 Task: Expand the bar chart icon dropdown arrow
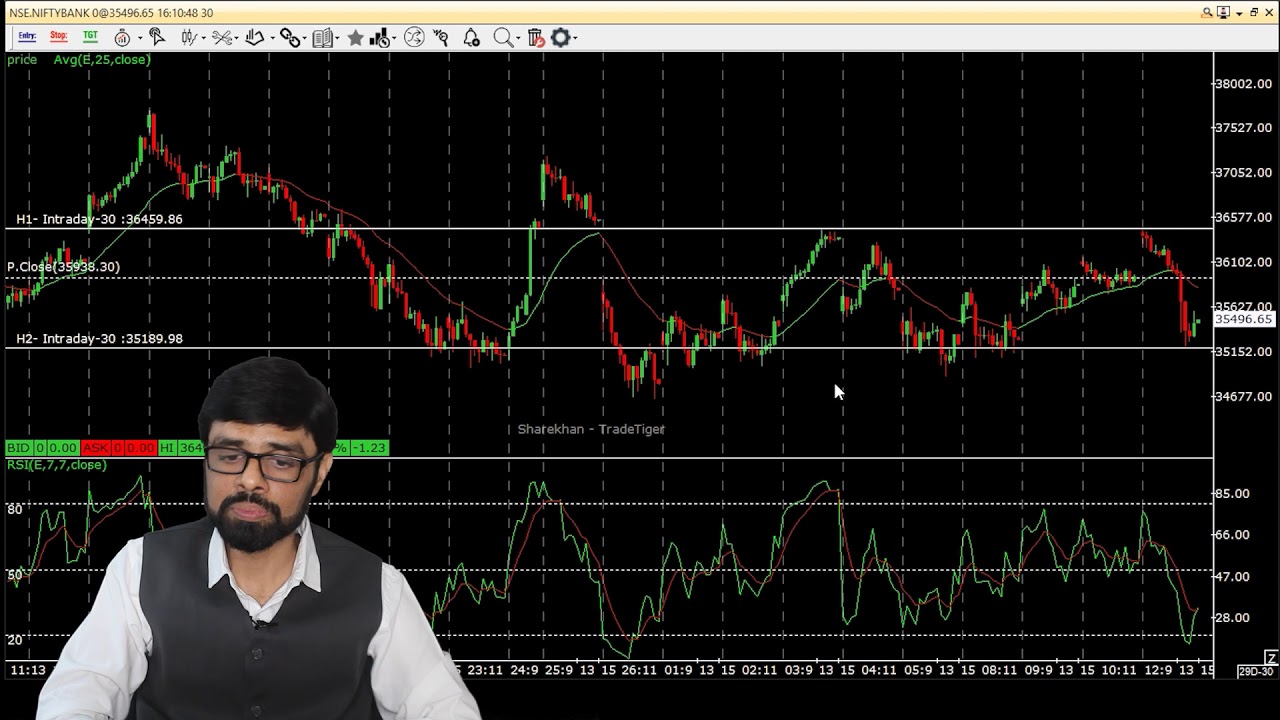click(x=395, y=38)
